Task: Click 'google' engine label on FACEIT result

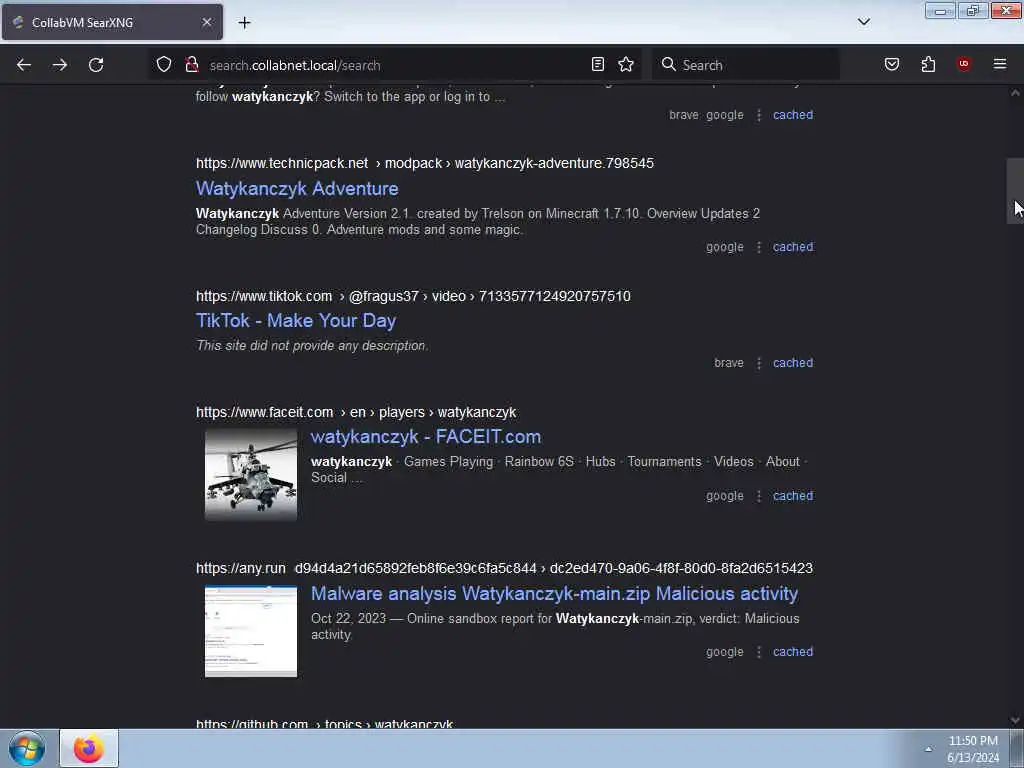Action: (725, 496)
